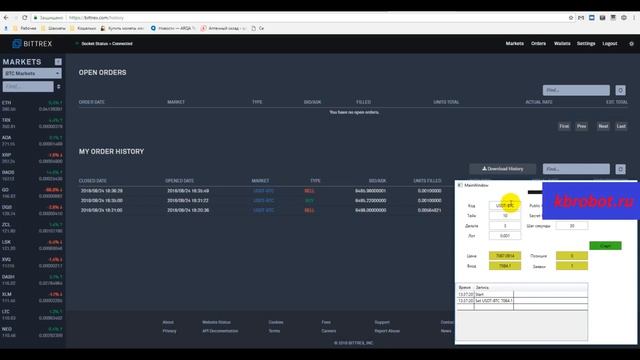Screen dimensions: 640x360
Task: Open Orders in the top navigation
Action: tap(538, 44)
